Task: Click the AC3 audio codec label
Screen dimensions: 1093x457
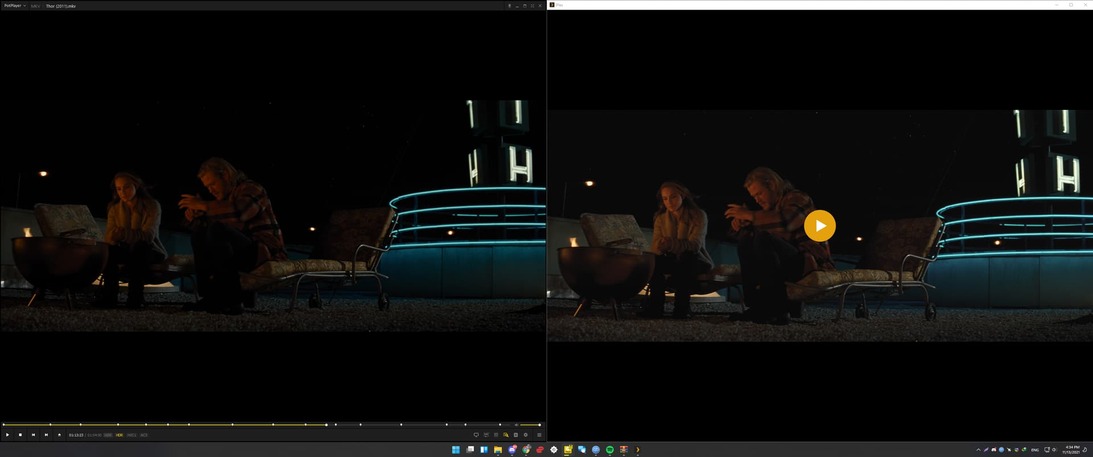Action: (144, 435)
